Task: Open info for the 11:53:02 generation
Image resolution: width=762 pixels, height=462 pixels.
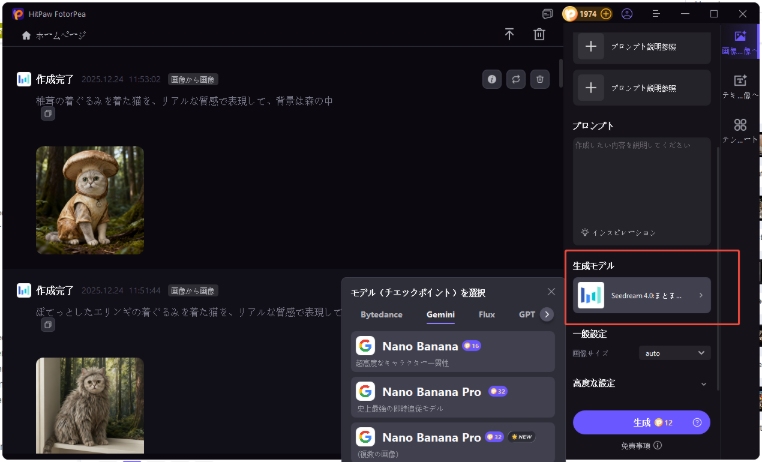Action: (492, 79)
